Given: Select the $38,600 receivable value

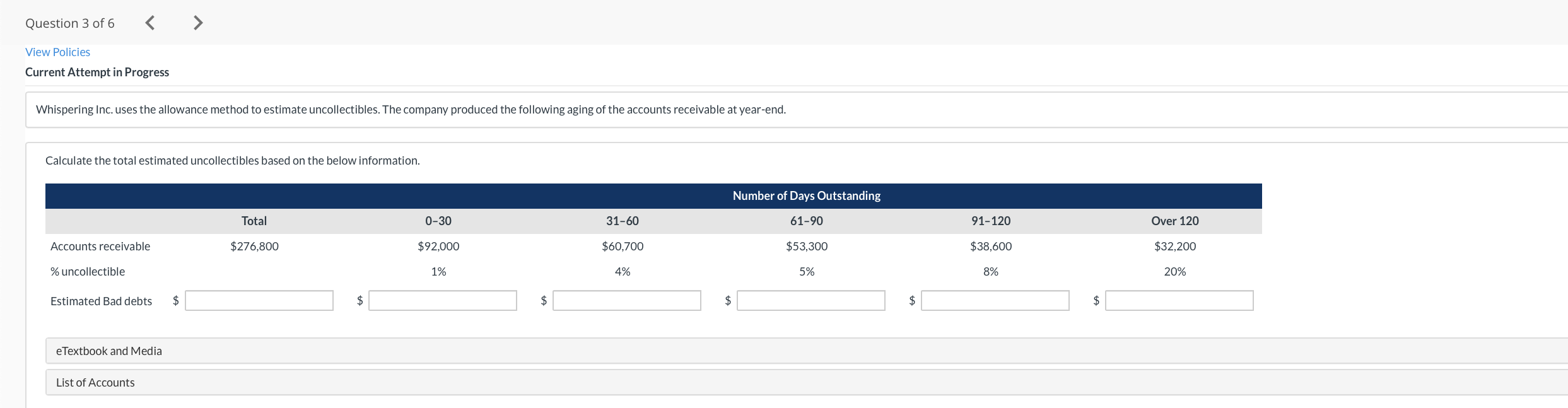Looking at the screenshot, I should pos(991,247).
